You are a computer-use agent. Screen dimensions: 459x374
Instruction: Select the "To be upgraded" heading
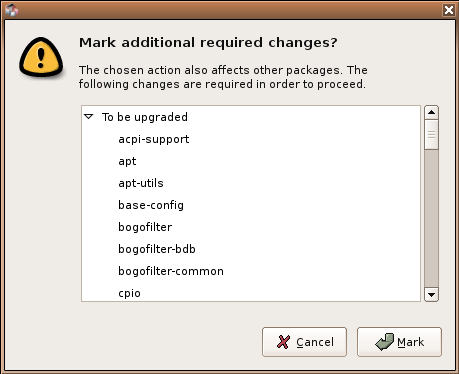(x=145, y=117)
